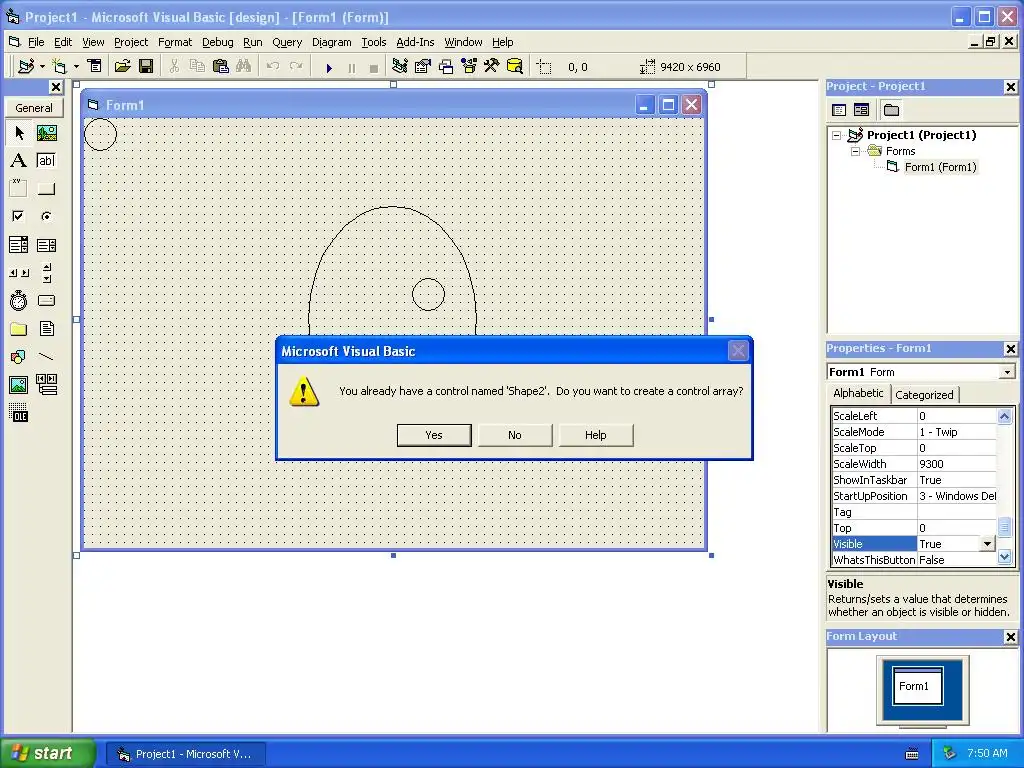Open Add Standard EXE dropdown arrow
The height and width of the screenshot is (768, 1024).
point(42,67)
